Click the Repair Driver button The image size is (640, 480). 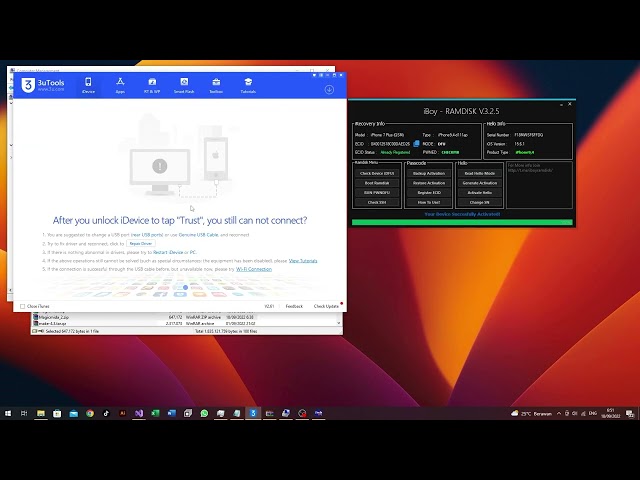coord(140,243)
